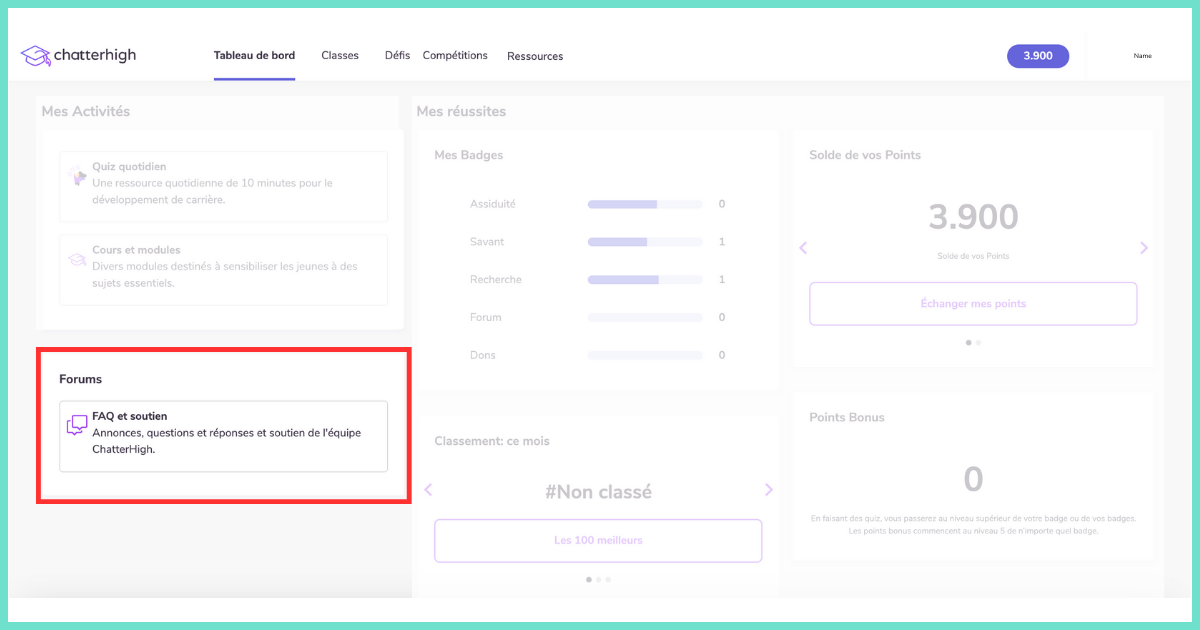This screenshot has width=1200, height=630.
Task: Click the 3.900 points pill badge
Action: [1037, 56]
